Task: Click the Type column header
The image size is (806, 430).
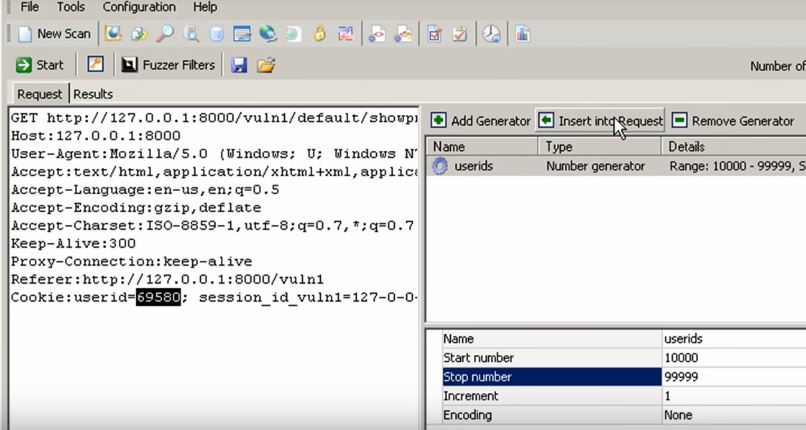Action: point(599,147)
